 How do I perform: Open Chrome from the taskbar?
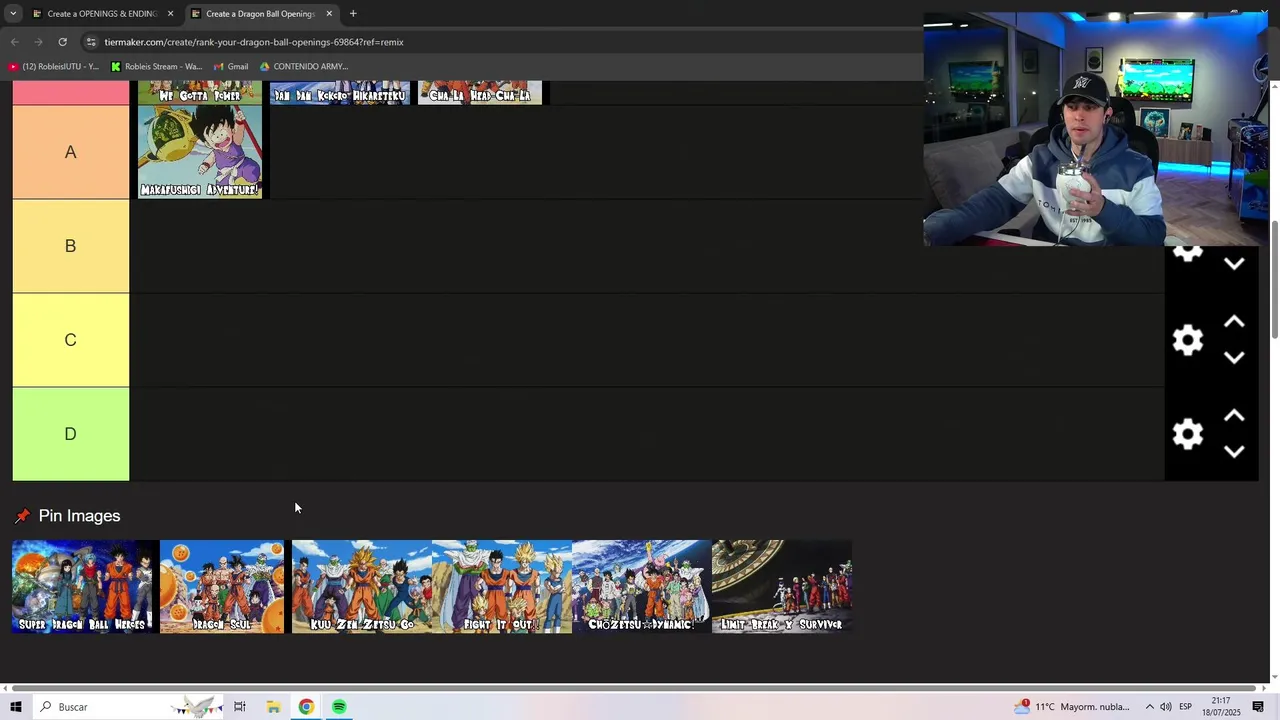pos(306,707)
